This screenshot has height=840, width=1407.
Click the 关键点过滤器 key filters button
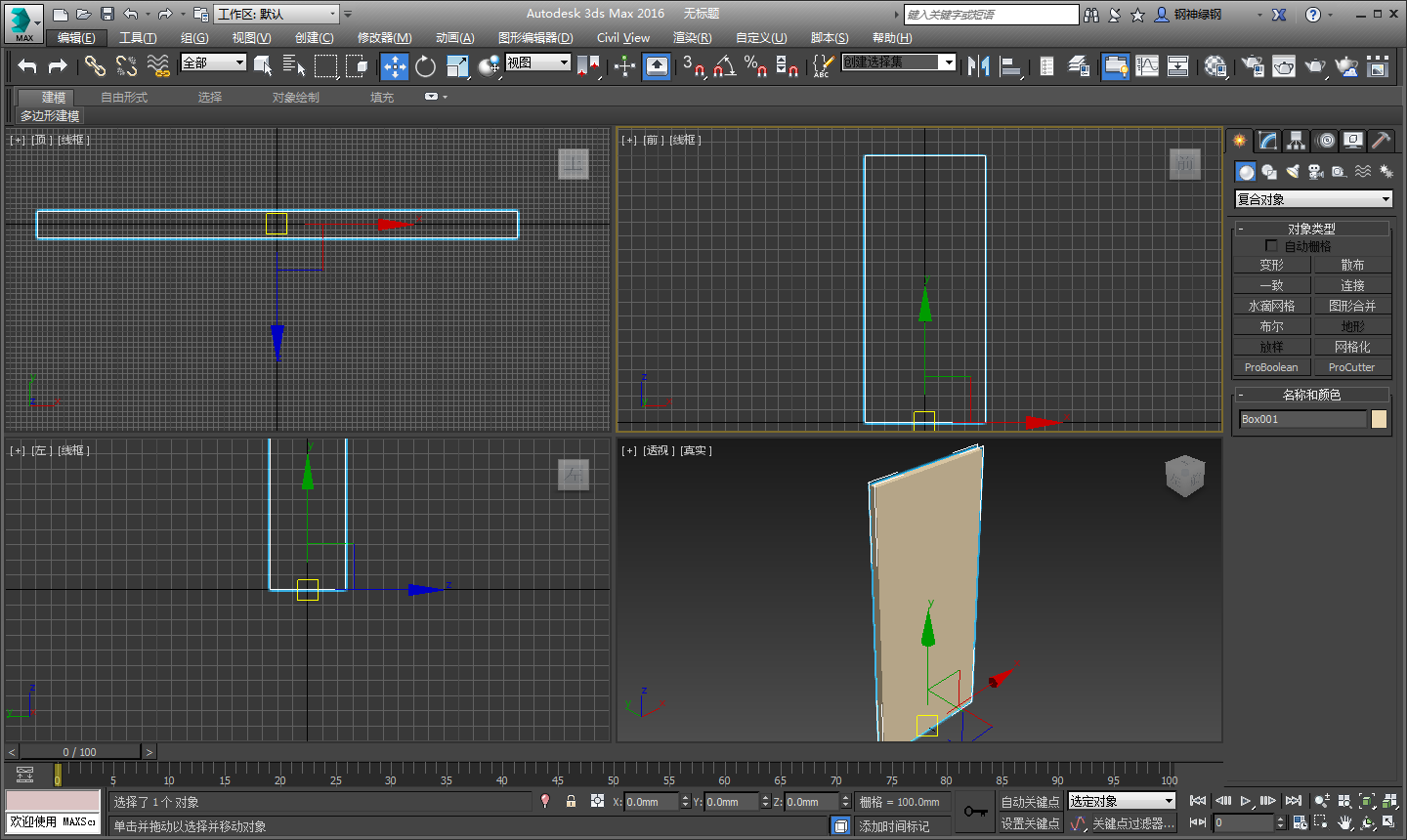tap(1132, 823)
